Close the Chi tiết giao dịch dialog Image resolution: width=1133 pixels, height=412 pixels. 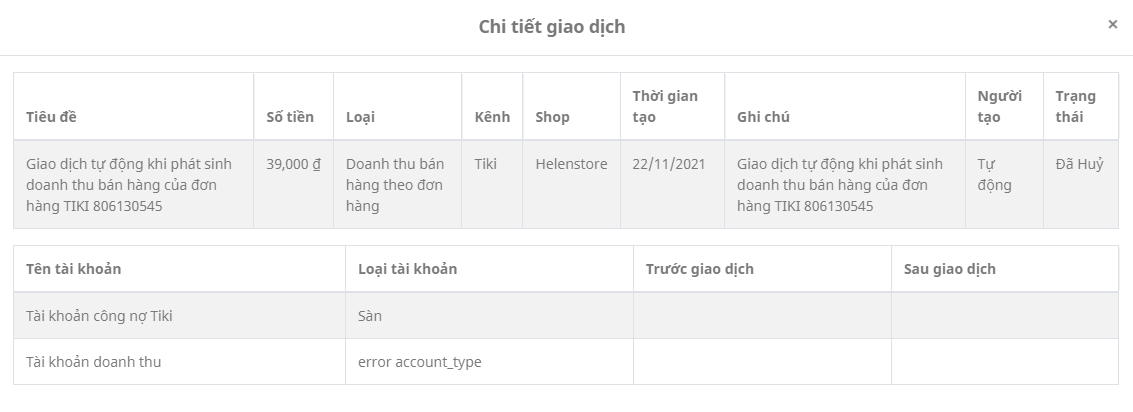(1112, 25)
